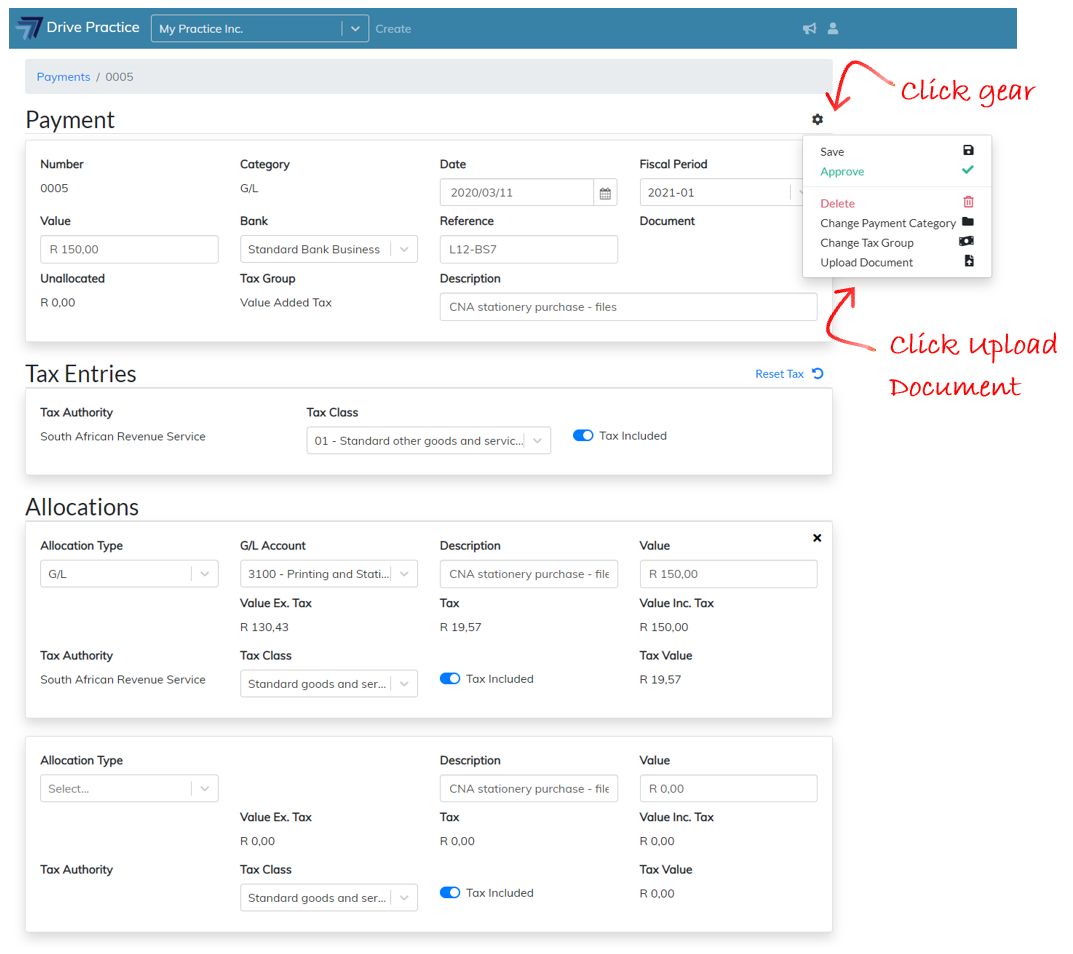The image size is (1073, 954).
Task: Open the Fiscal Period 2021-01 dropdown
Action: (721, 193)
